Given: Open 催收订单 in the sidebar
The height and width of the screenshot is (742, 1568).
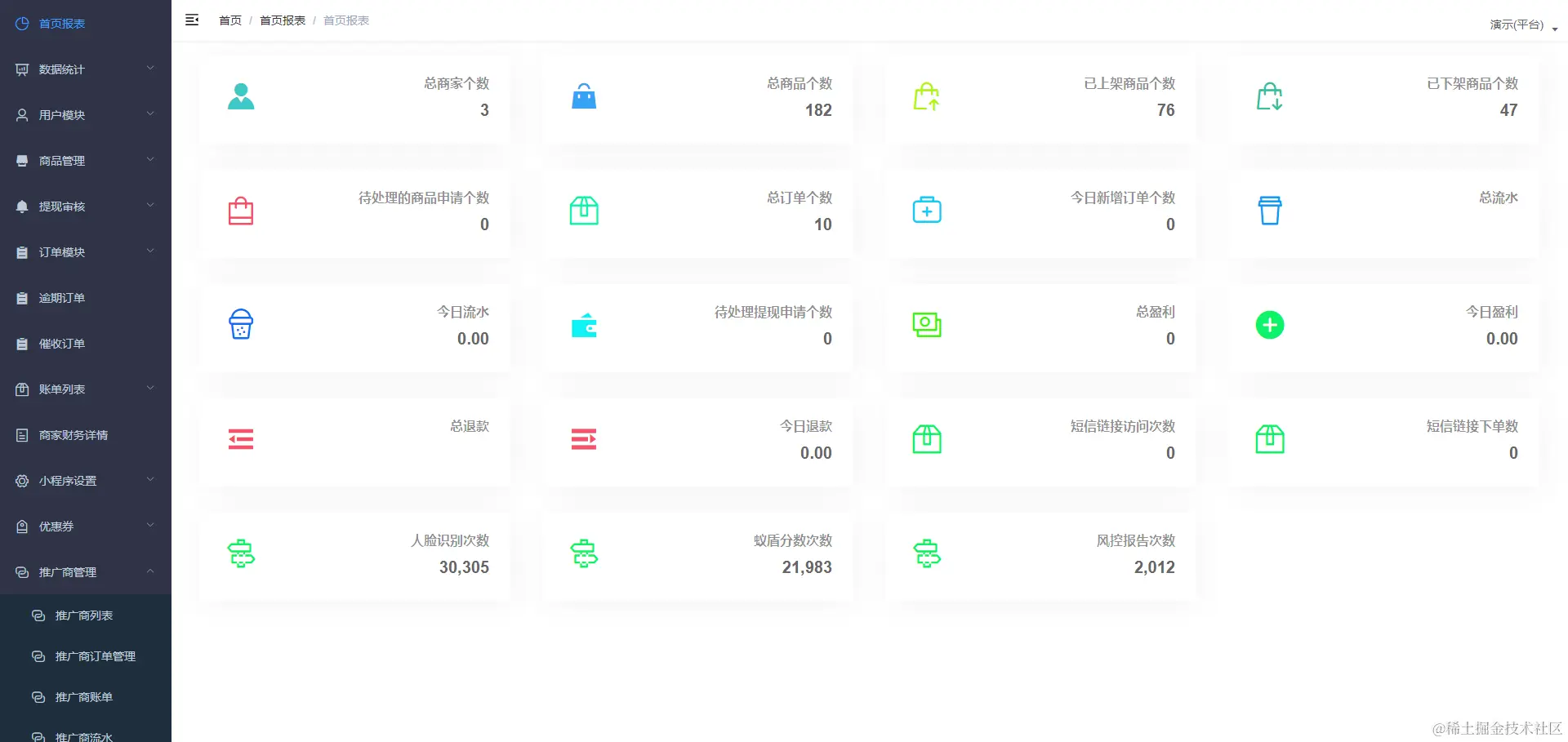Looking at the screenshot, I should (86, 344).
